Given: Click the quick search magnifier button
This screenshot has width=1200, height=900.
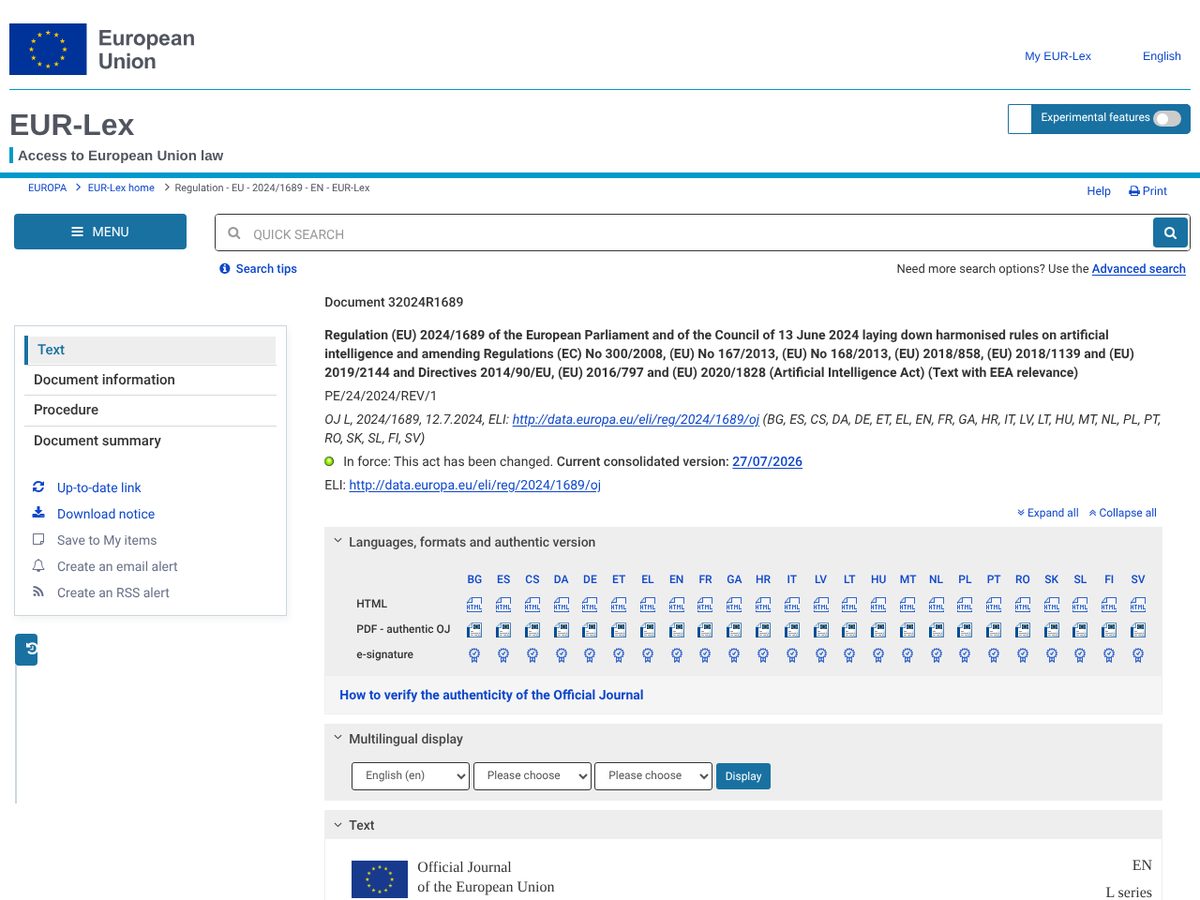Looking at the screenshot, I should (x=1170, y=233).
